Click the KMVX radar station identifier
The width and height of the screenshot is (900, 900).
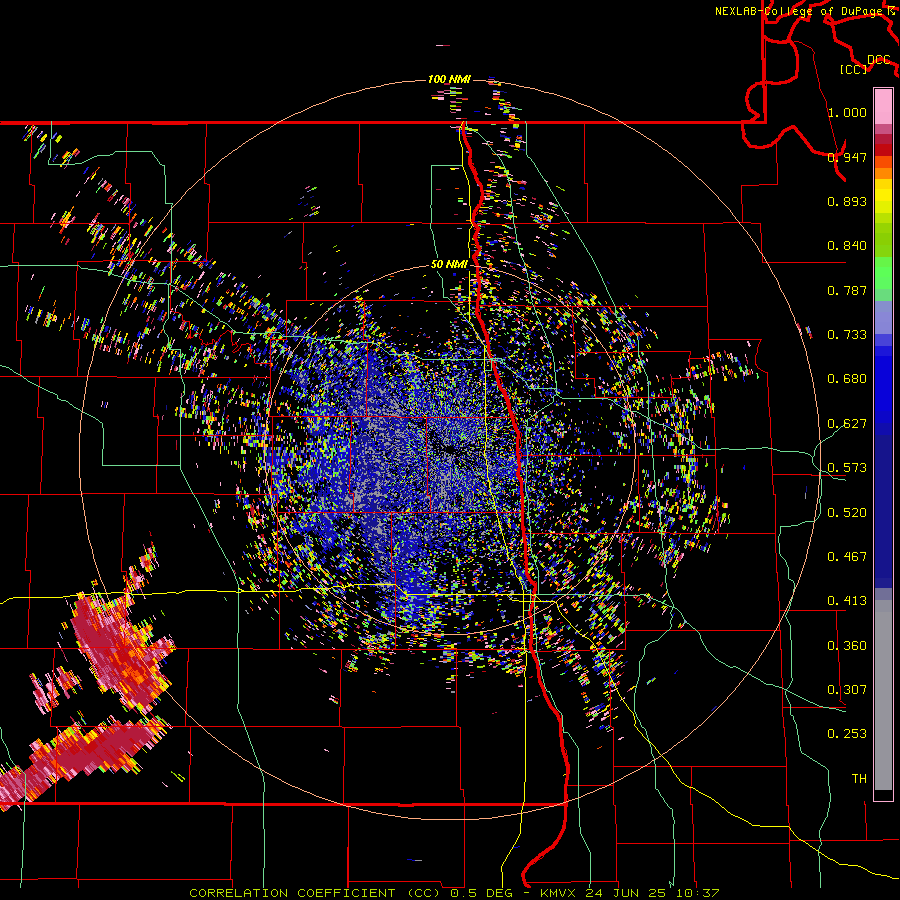(x=560, y=893)
